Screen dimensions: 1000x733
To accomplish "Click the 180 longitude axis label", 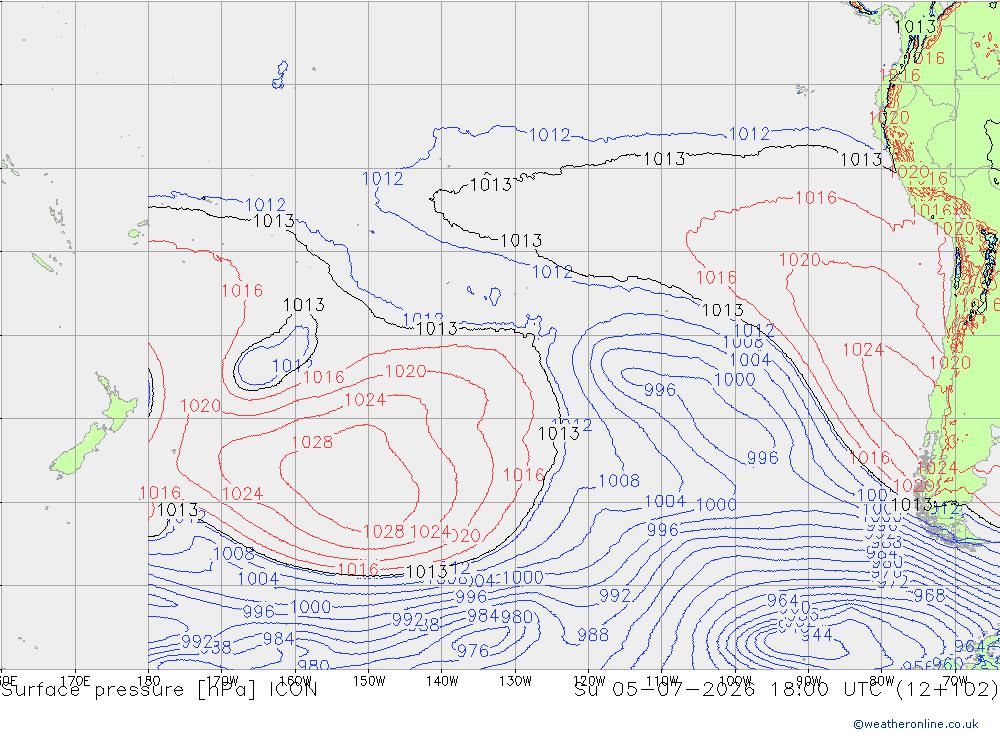I will coord(149,680).
